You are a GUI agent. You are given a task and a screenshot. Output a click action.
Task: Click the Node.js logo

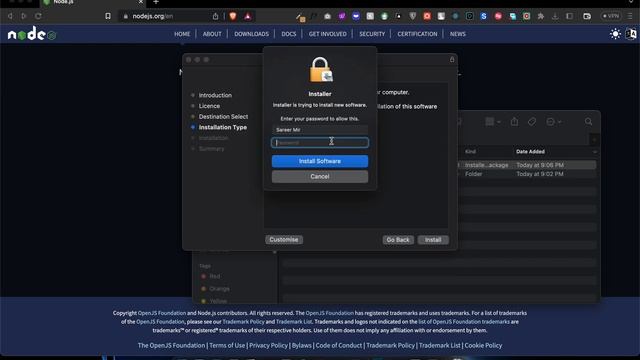[32, 34]
